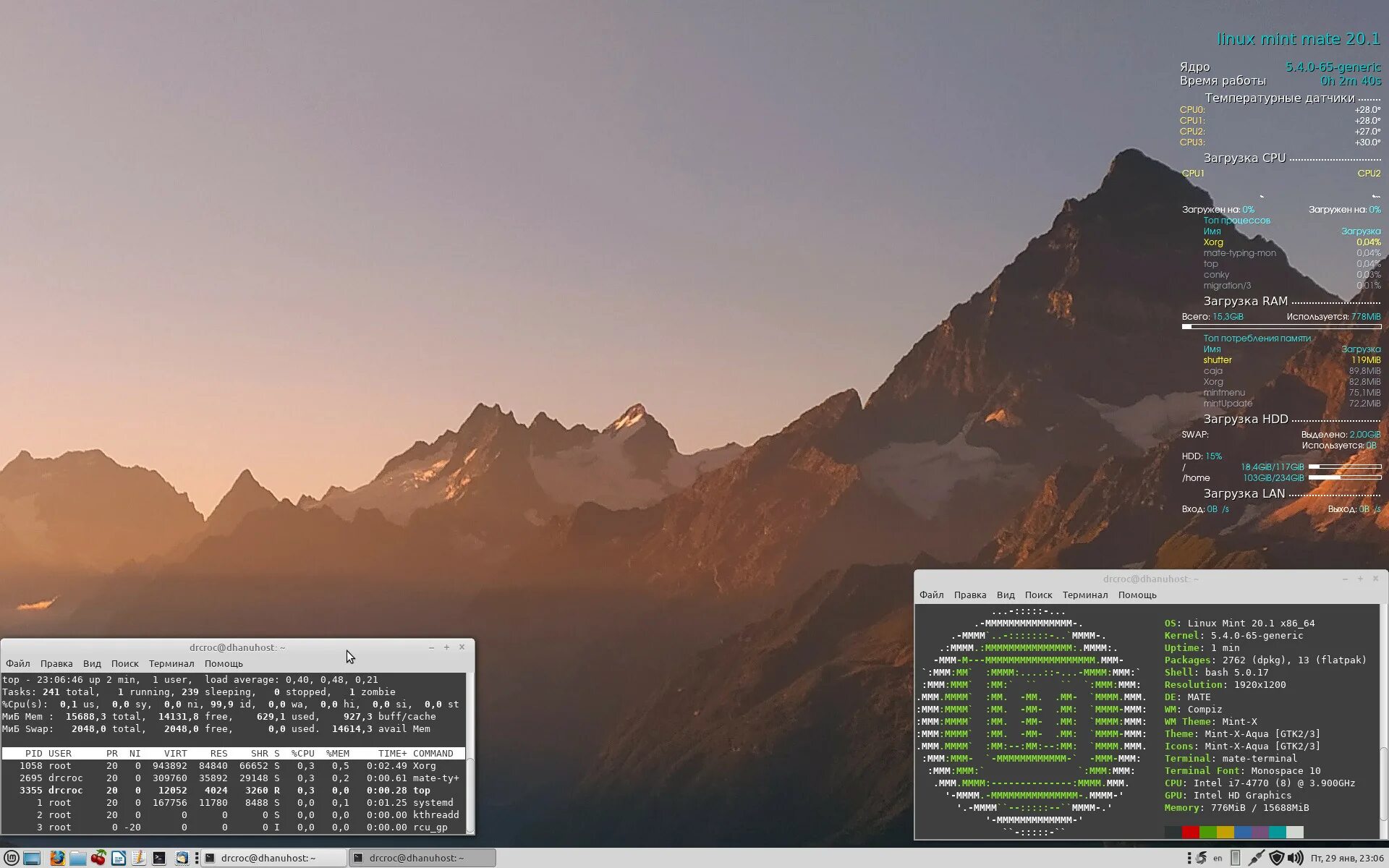Open the Linux Mint menu button

coord(12,858)
